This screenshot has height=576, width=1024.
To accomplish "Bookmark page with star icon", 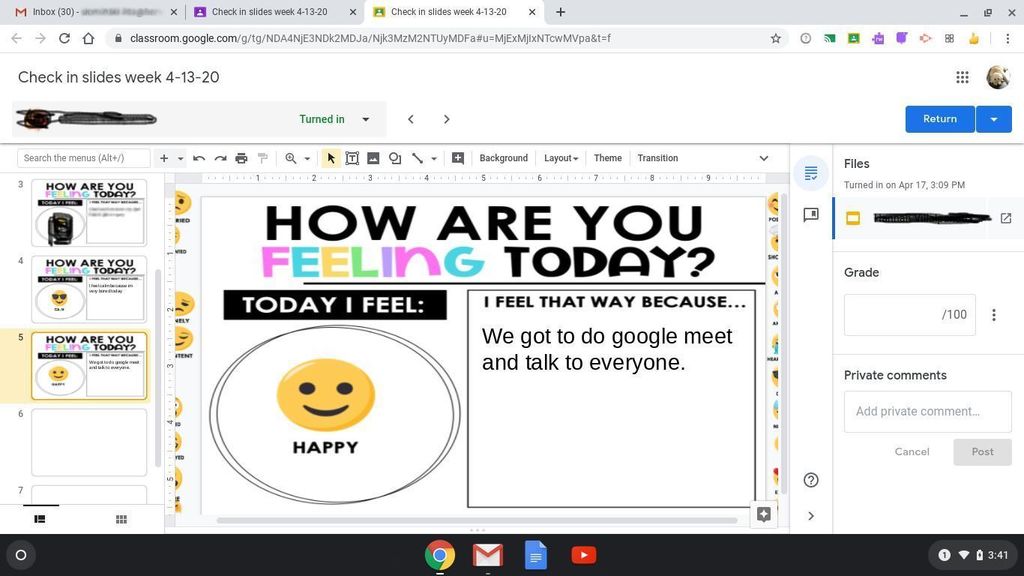I will pos(775,39).
